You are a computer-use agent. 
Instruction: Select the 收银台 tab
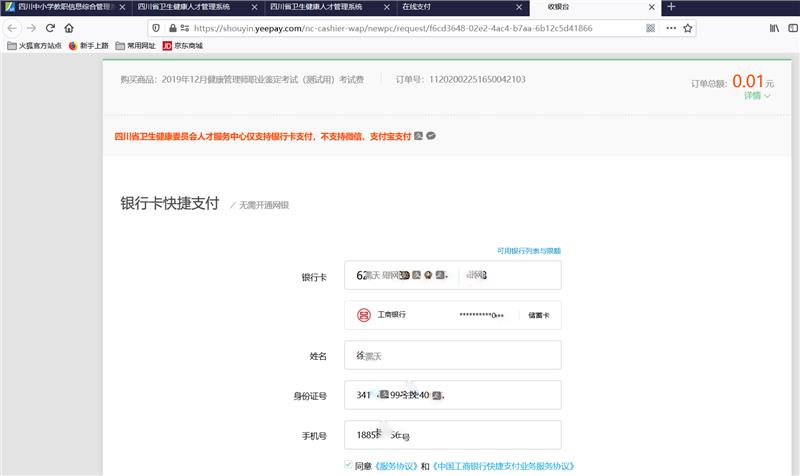595,7
